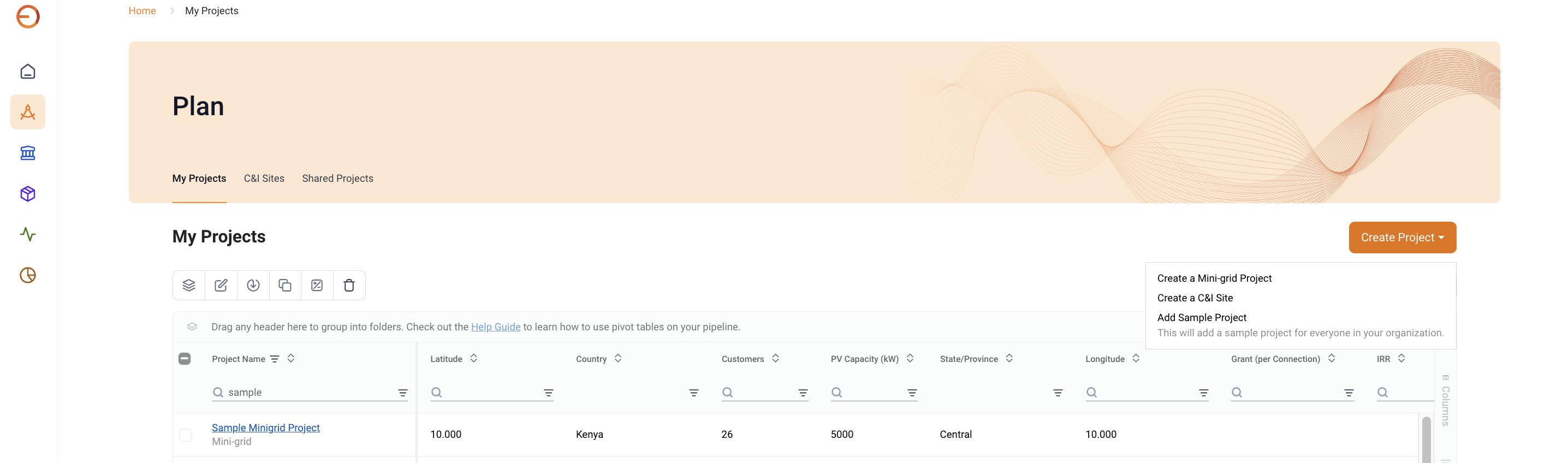
Task: Sort the Customers column
Action: pos(775,358)
